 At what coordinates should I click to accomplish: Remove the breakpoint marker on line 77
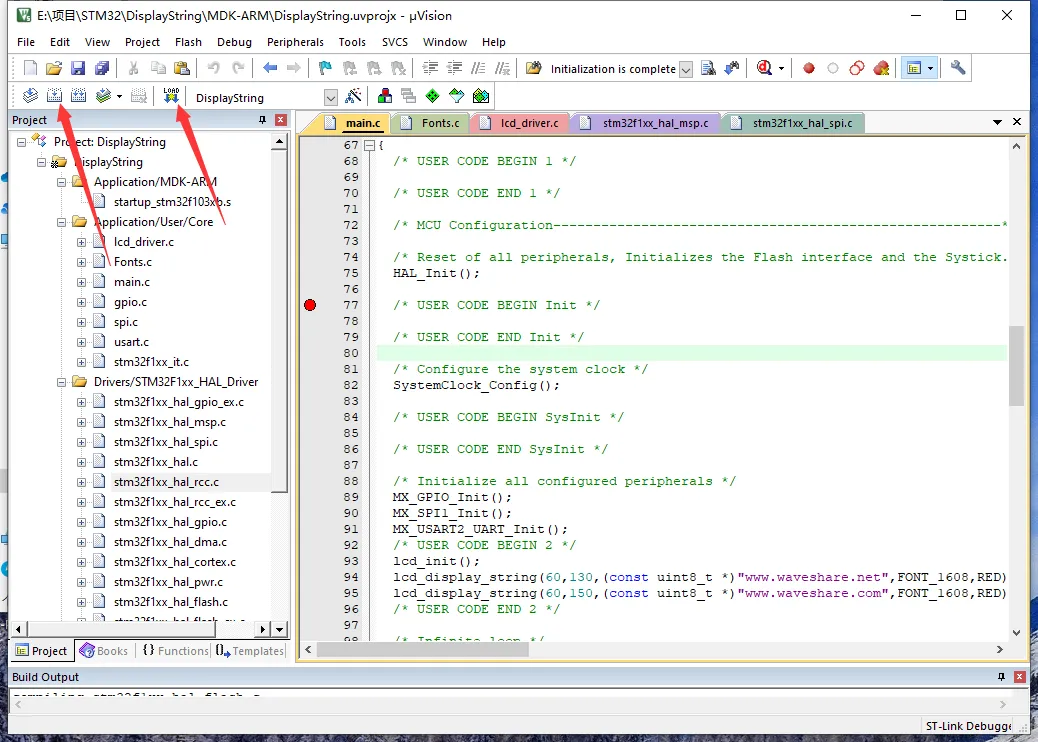click(310, 305)
